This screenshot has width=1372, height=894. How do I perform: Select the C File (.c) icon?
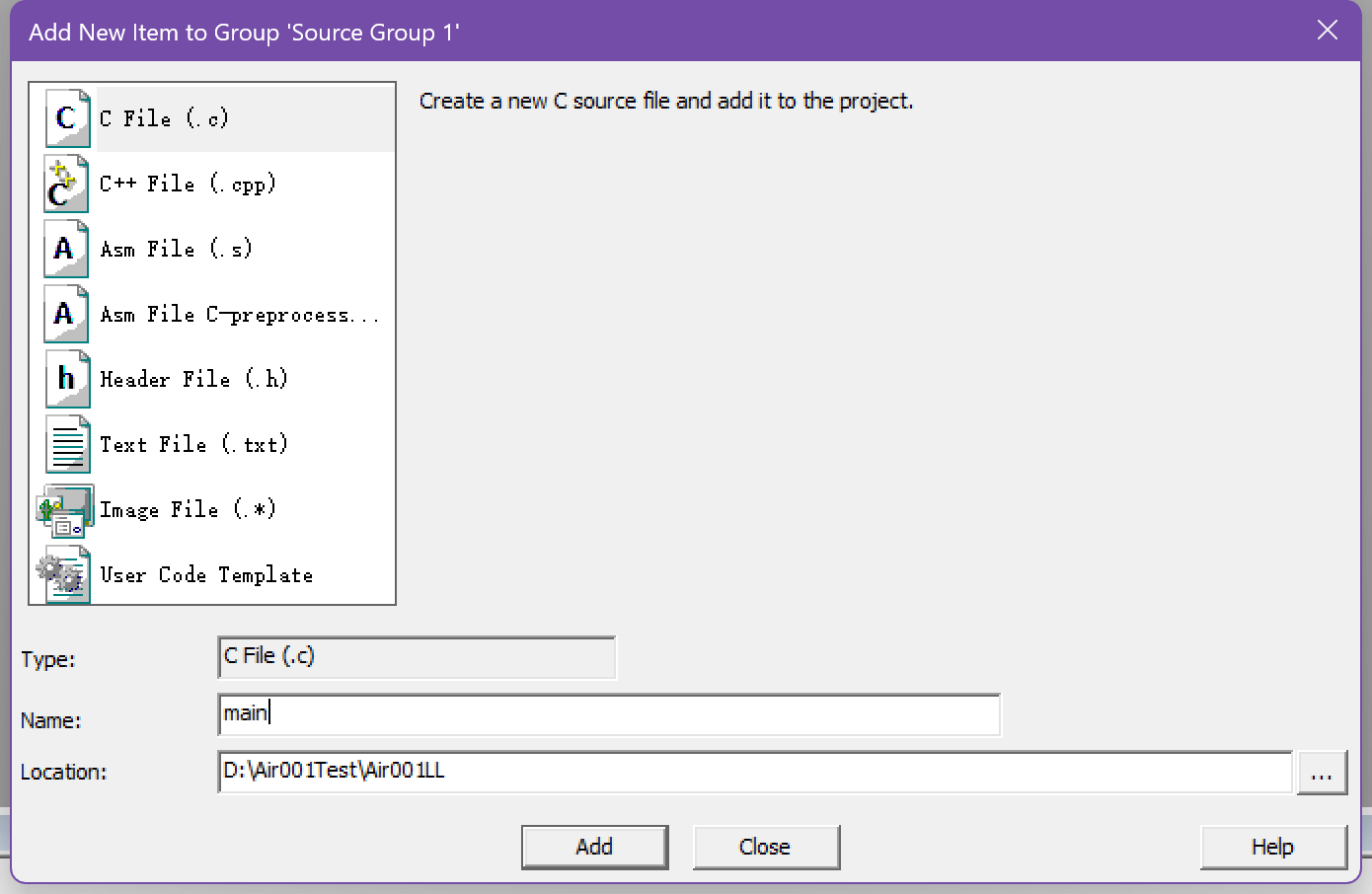coord(67,118)
